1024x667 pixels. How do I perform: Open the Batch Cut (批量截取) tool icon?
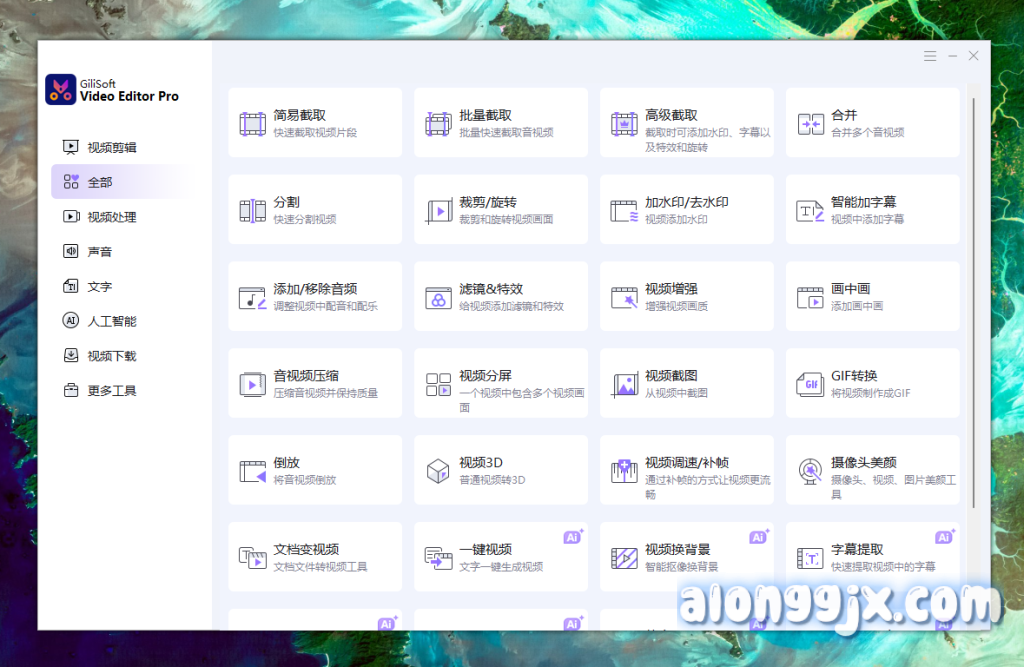pyautogui.click(x=438, y=124)
